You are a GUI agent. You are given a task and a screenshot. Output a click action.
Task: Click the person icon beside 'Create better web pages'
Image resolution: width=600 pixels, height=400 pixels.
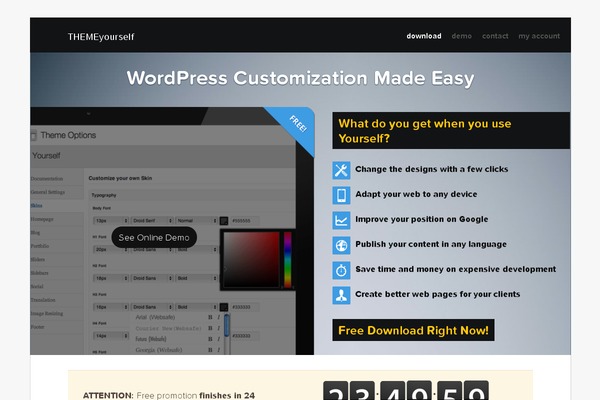click(x=341, y=295)
